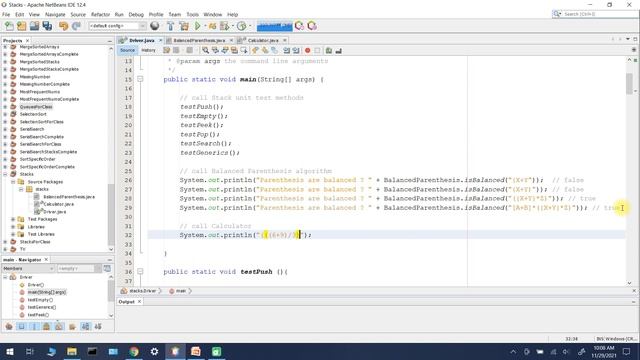
Task: Click the red Start Macro Recording icon
Action: [307, 50]
